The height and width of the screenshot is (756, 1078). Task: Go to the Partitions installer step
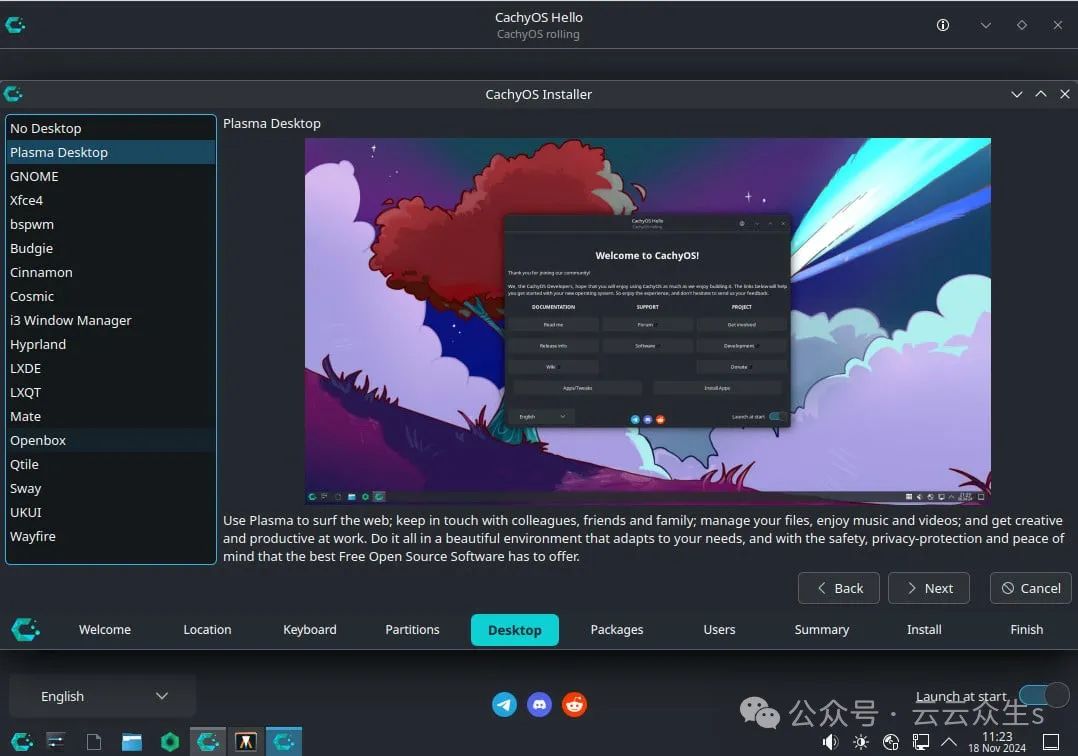click(x=412, y=630)
